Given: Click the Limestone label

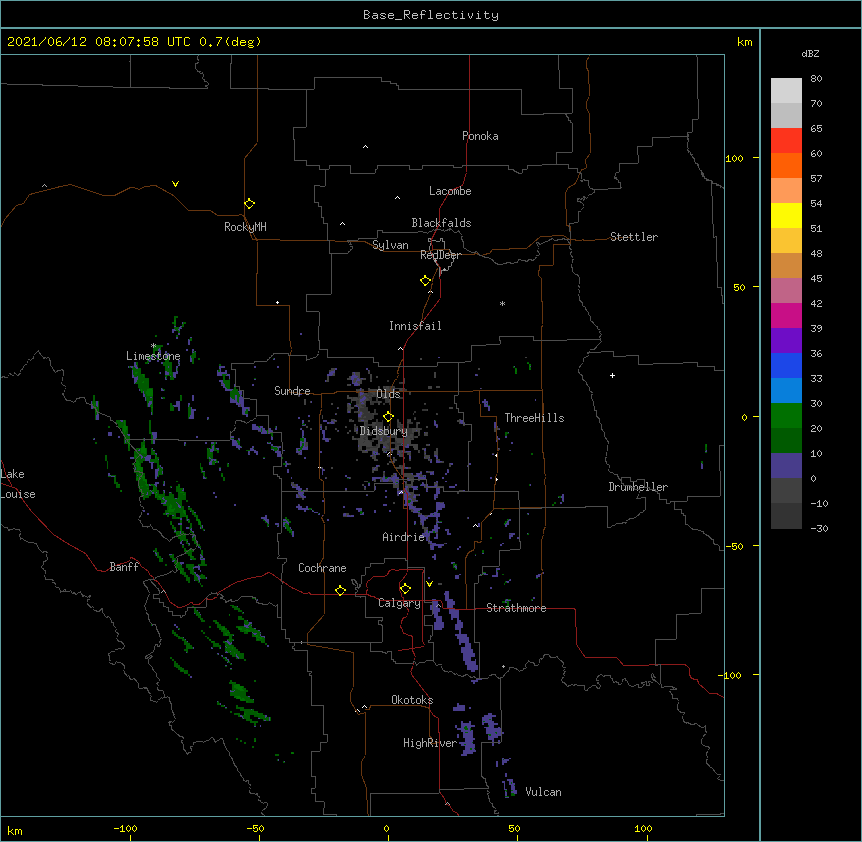Looking at the screenshot, I should pyautogui.click(x=153, y=356).
